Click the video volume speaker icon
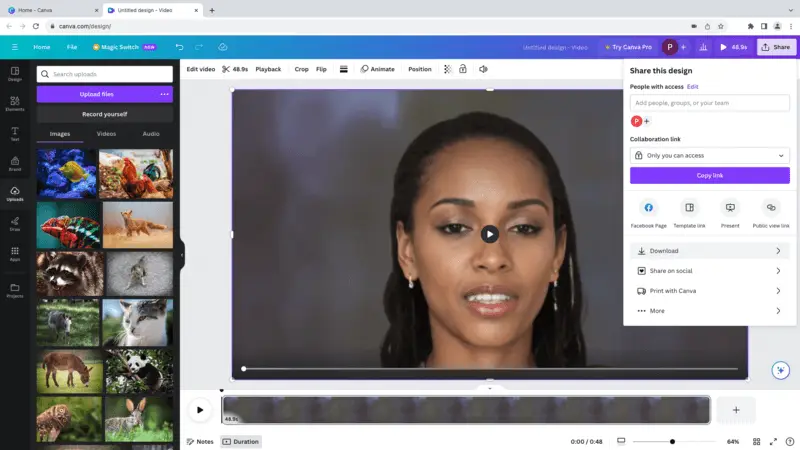 click(483, 69)
